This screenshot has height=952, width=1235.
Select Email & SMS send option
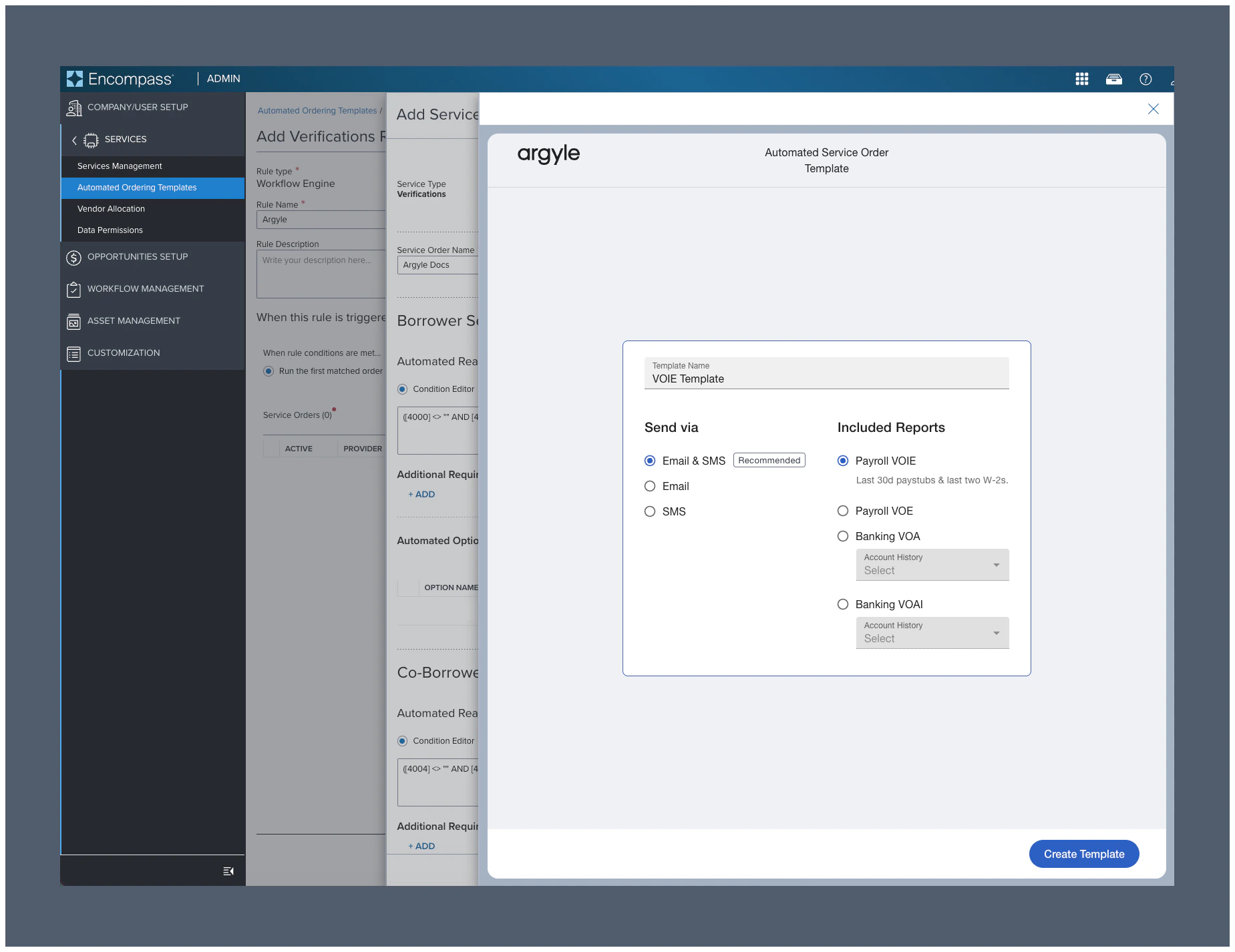(650, 461)
